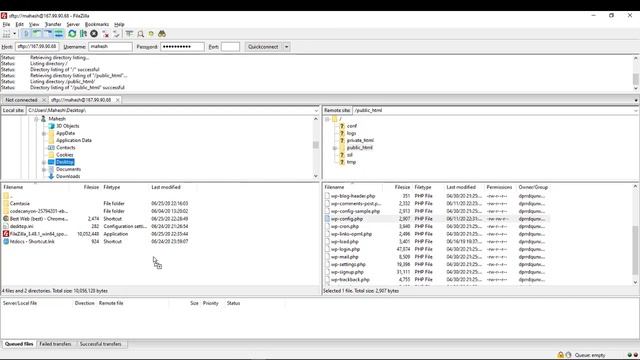This screenshot has width=640, height=360.
Task: Open the Remote site path dropdown
Action: tap(636, 111)
